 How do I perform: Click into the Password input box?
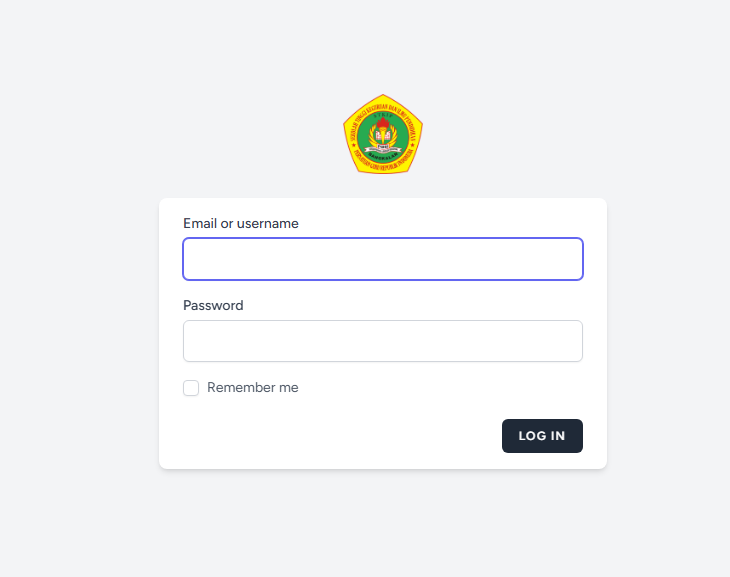coord(383,341)
